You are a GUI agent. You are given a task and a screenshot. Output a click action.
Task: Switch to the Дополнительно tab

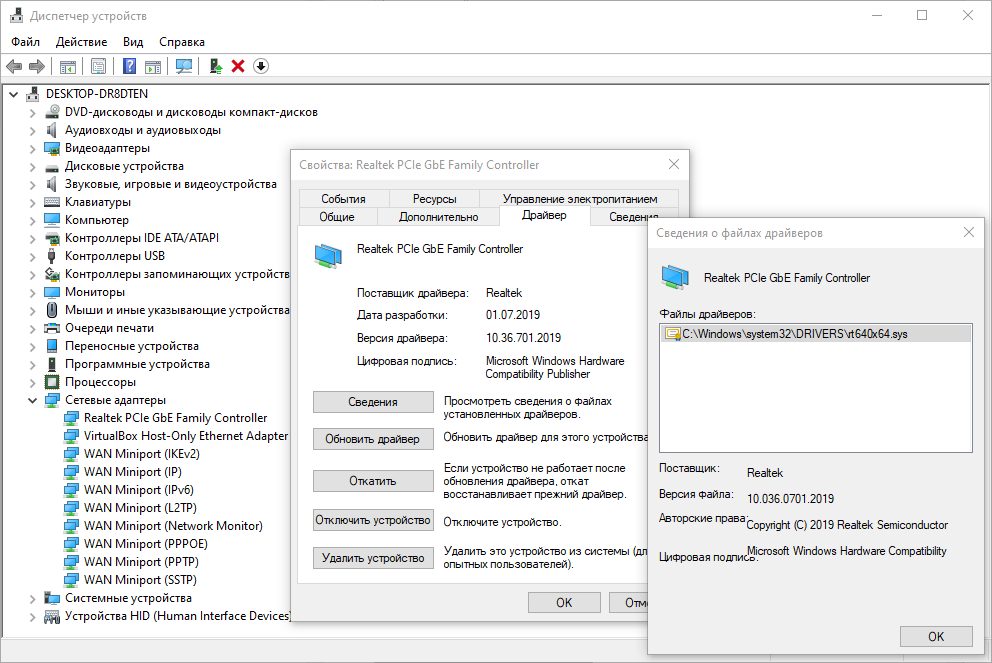(x=438, y=217)
